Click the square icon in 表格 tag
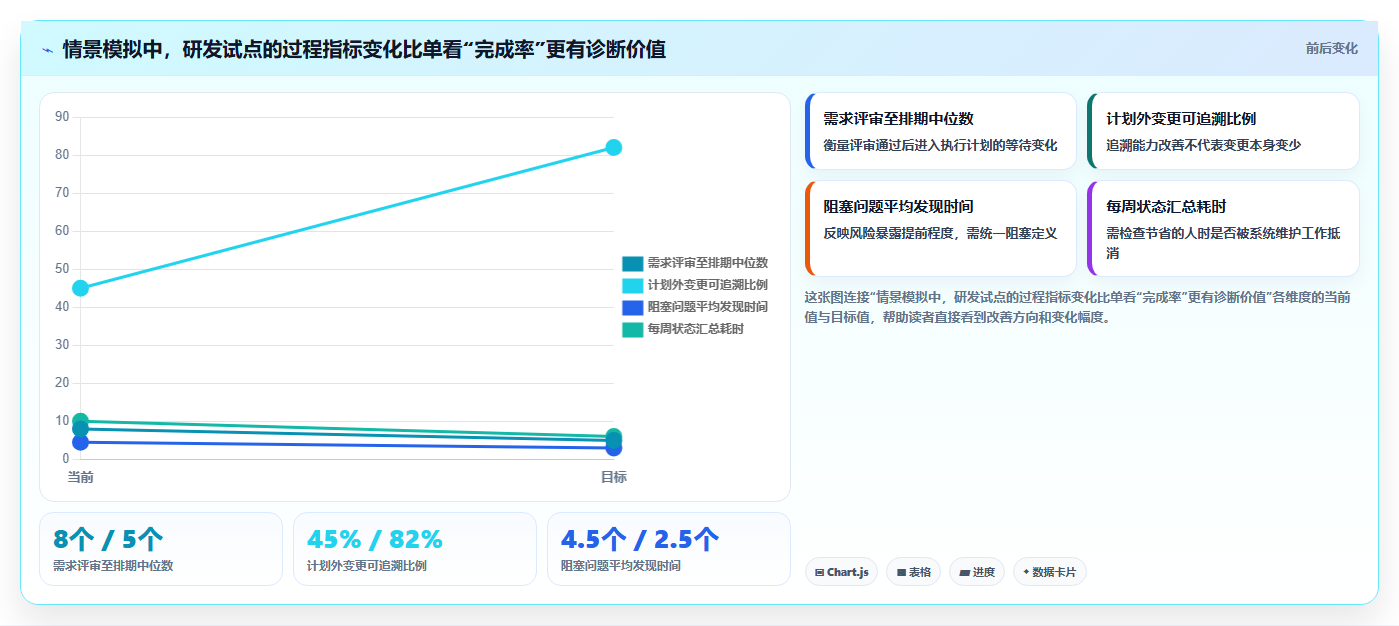1399x626 pixels. click(901, 573)
